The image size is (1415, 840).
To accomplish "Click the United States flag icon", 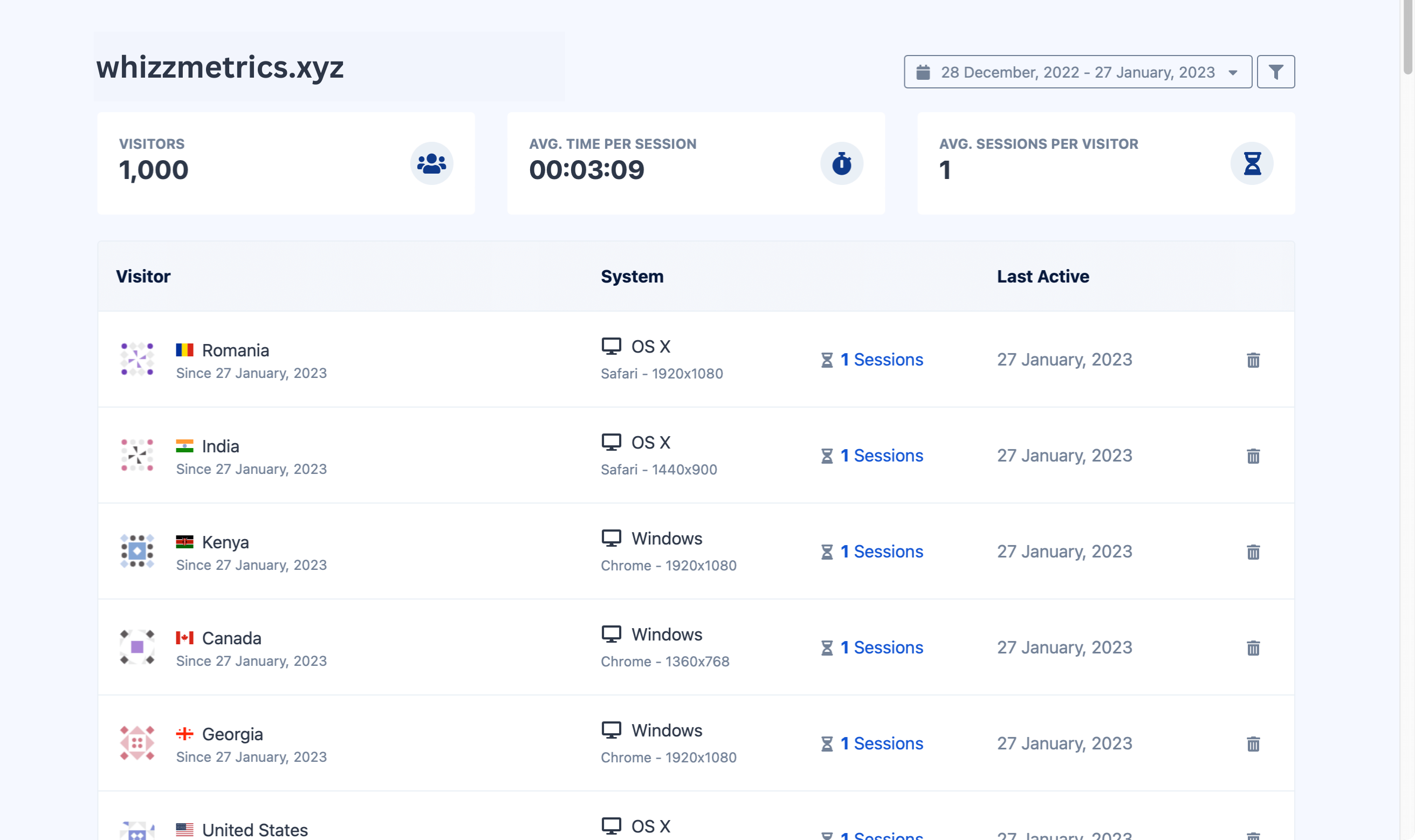I will (184, 830).
